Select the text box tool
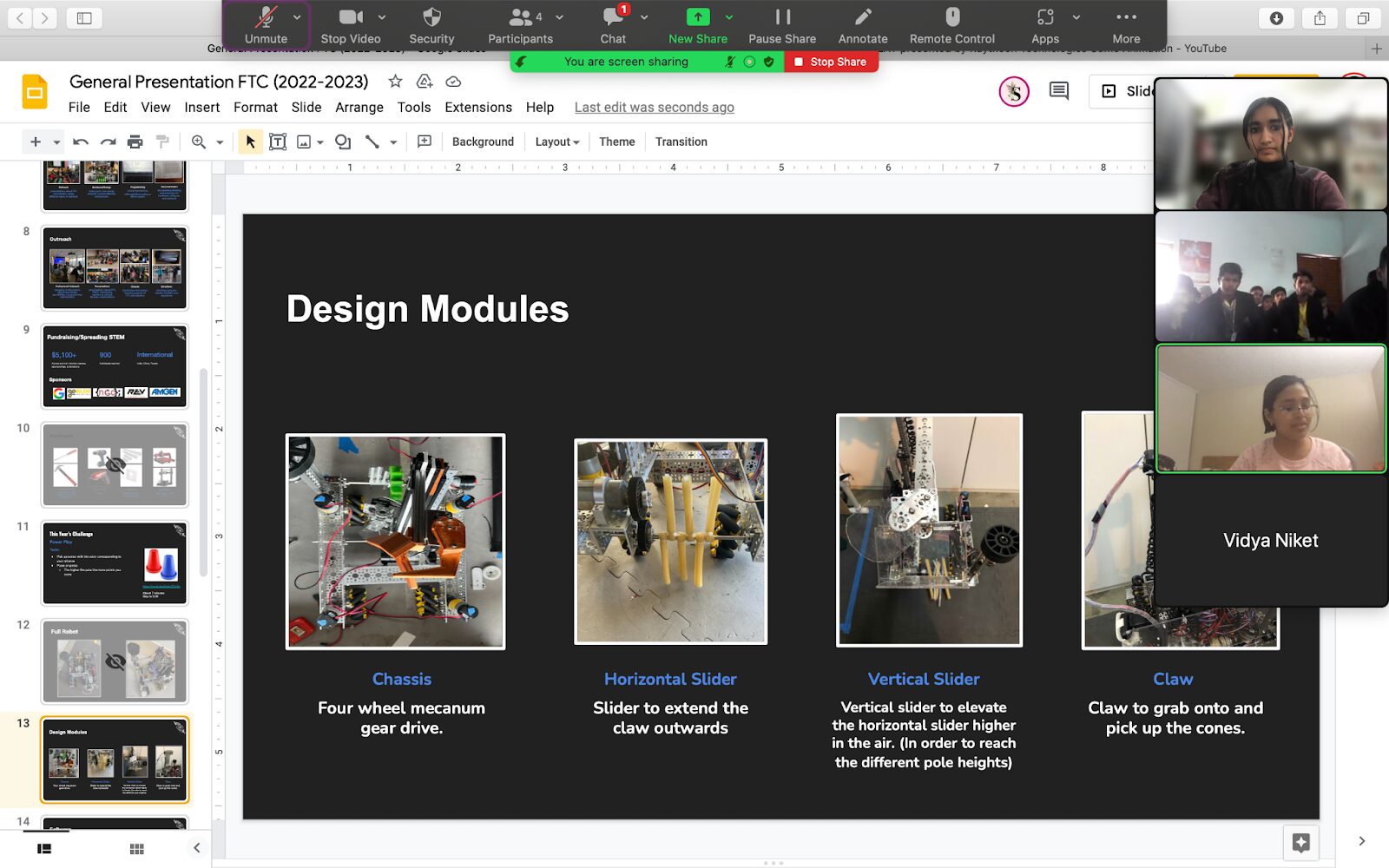Viewport: 1389px width, 868px height. (278, 141)
